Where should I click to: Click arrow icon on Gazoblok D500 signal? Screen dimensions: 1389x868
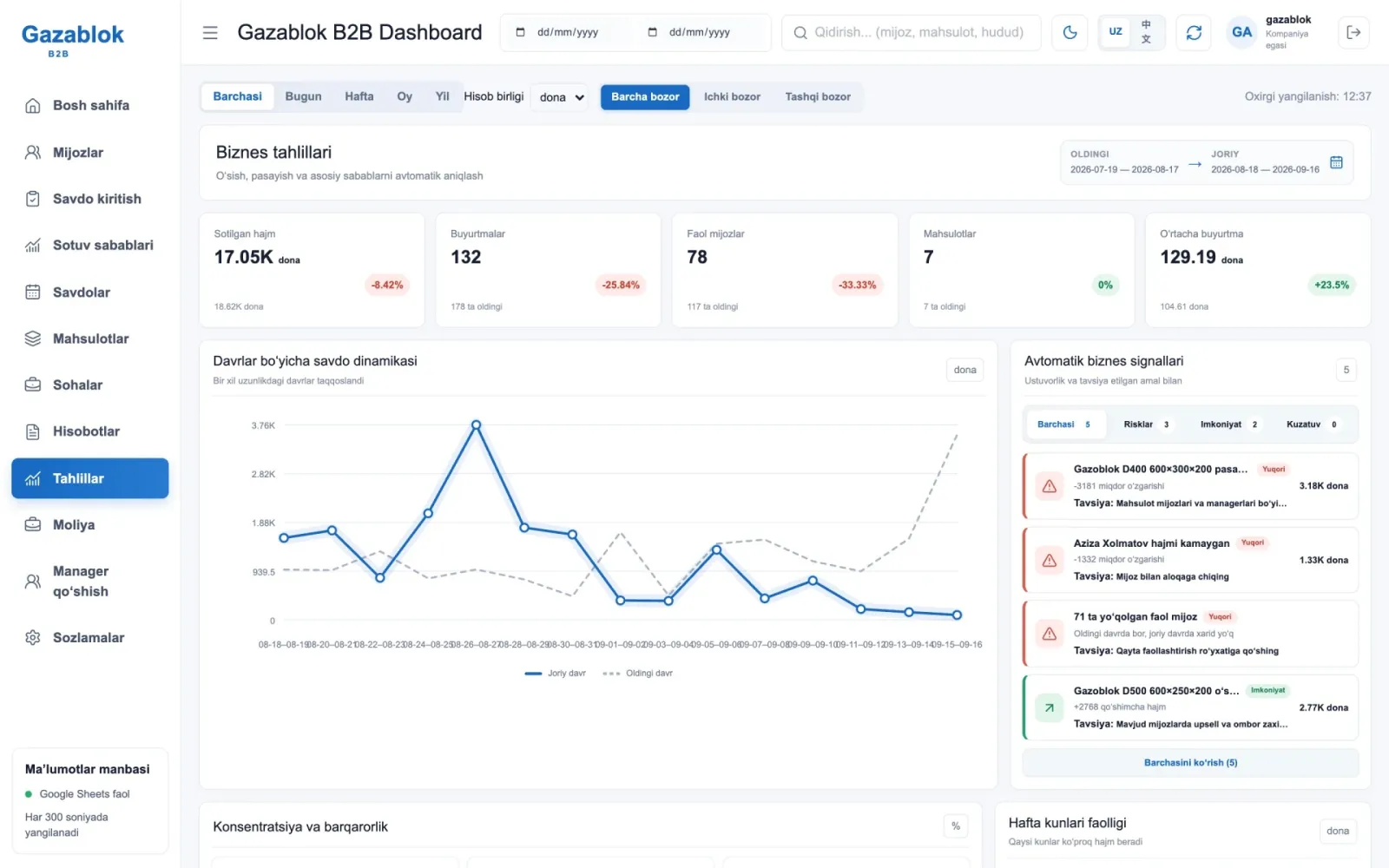[1049, 707]
